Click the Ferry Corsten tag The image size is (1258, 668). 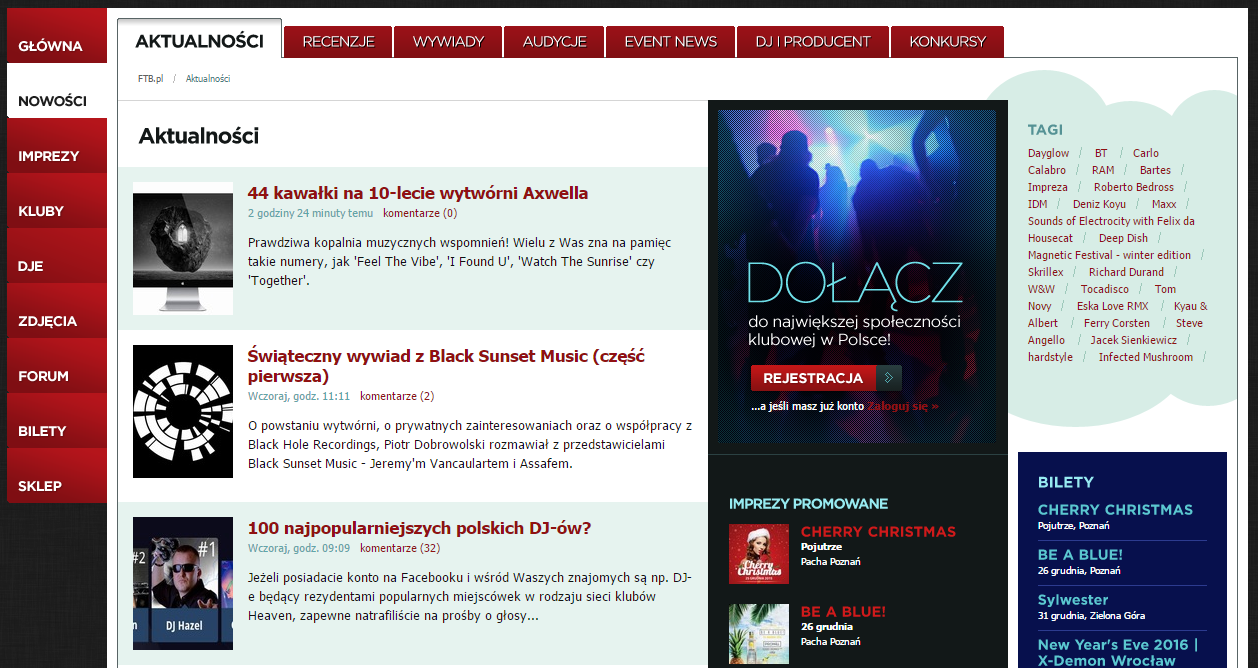[1116, 323]
